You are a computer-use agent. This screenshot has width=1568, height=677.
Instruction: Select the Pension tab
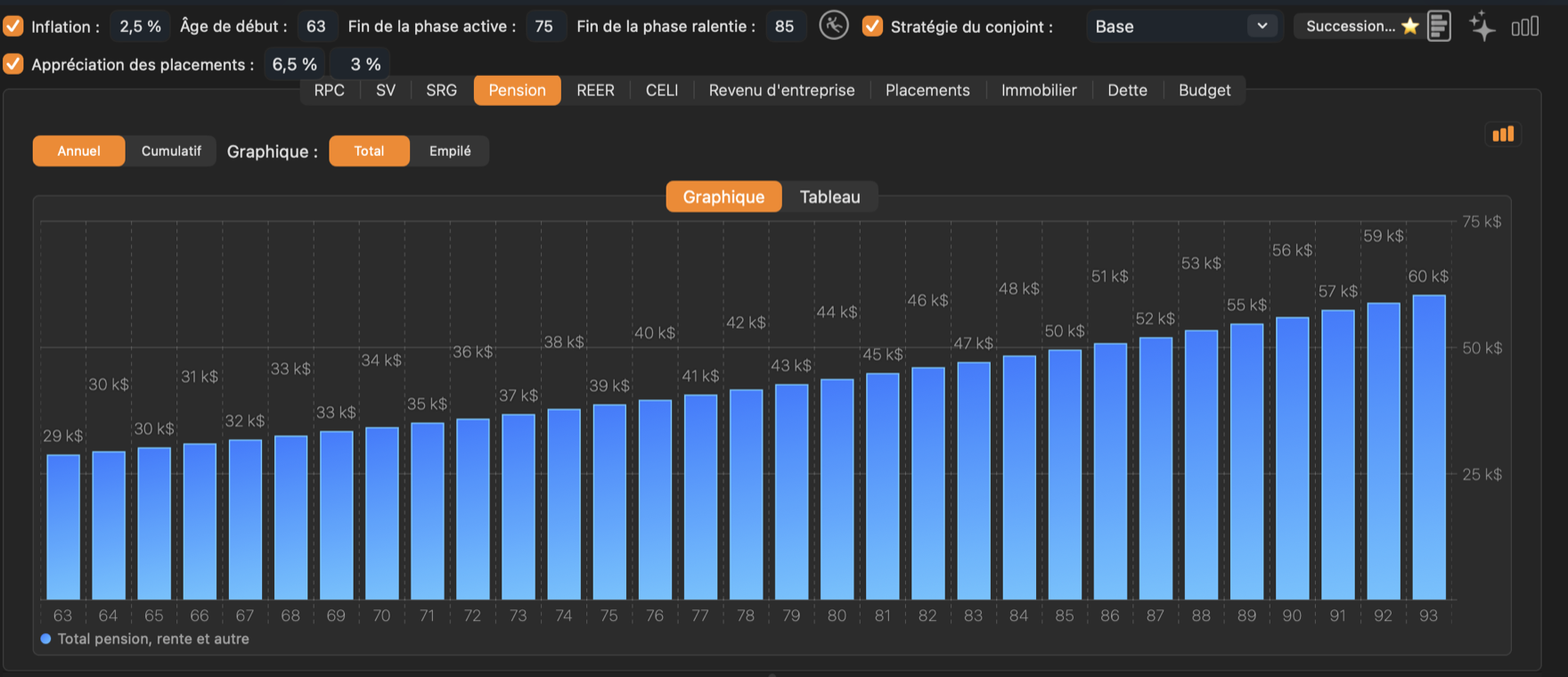517,90
